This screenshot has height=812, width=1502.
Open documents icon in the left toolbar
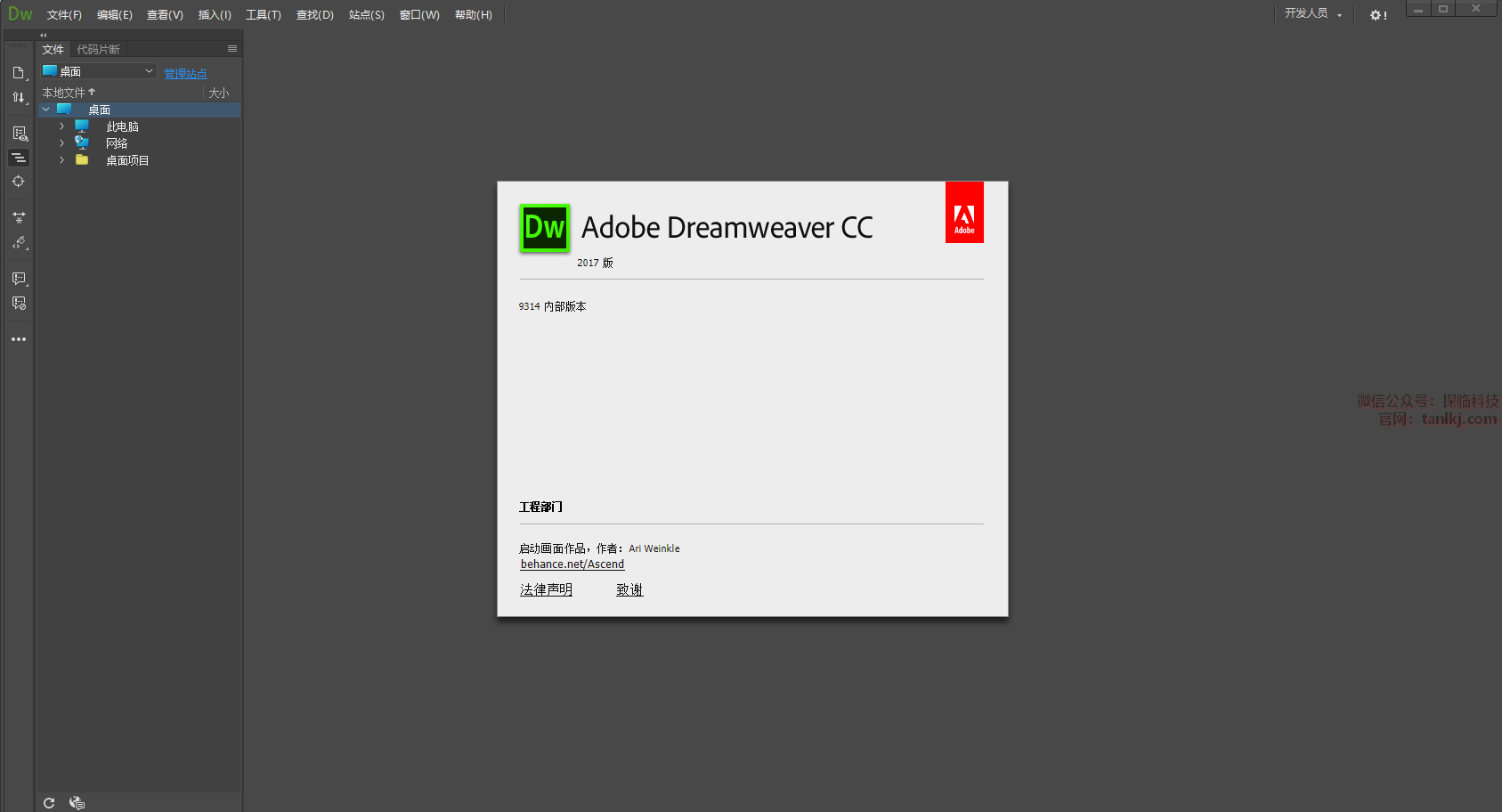click(x=19, y=73)
